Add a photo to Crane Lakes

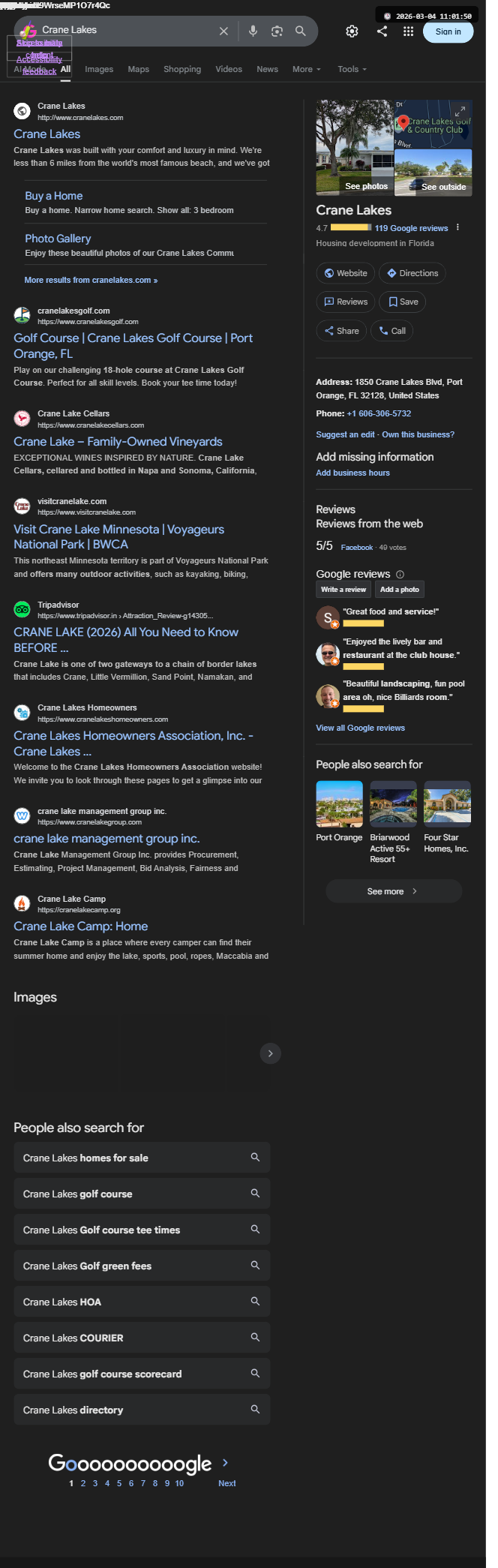tap(400, 590)
